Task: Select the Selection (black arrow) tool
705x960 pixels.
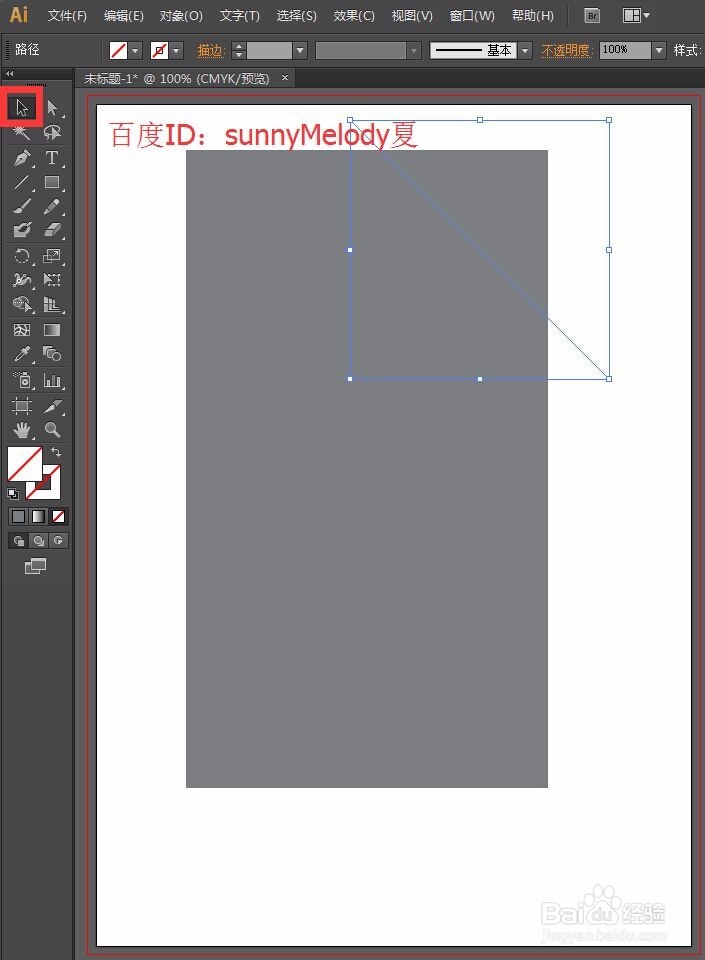Action: (22, 108)
